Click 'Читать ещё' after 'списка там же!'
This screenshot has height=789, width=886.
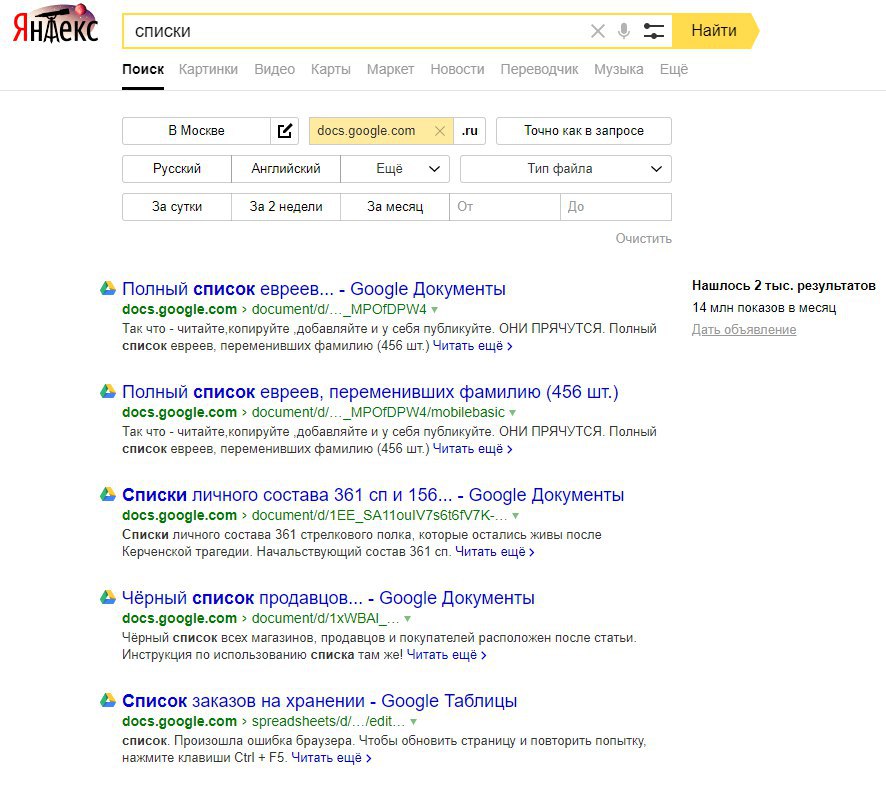point(446,654)
